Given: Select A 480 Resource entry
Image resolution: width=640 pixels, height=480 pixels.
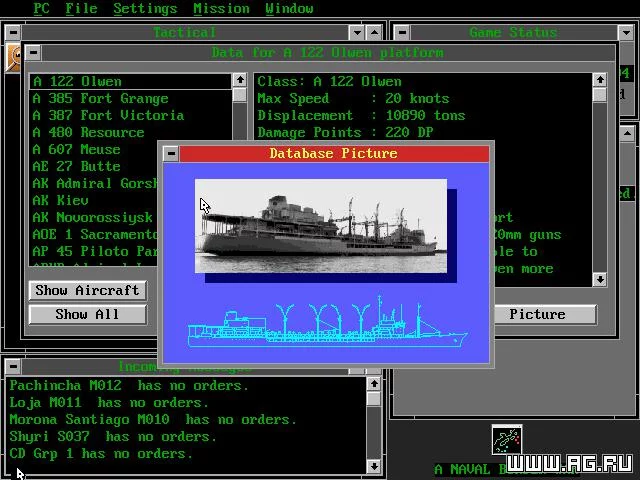Looking at the screenshot, I should (131, 132).
